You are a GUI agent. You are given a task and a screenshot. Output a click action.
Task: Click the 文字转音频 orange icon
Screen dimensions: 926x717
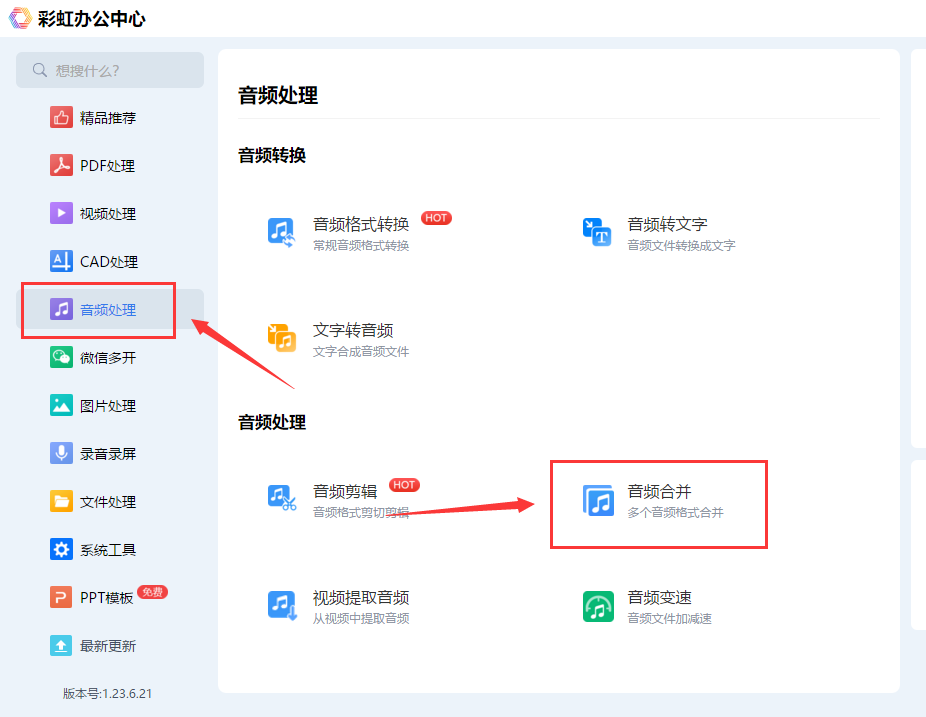(x=282, y=338)
